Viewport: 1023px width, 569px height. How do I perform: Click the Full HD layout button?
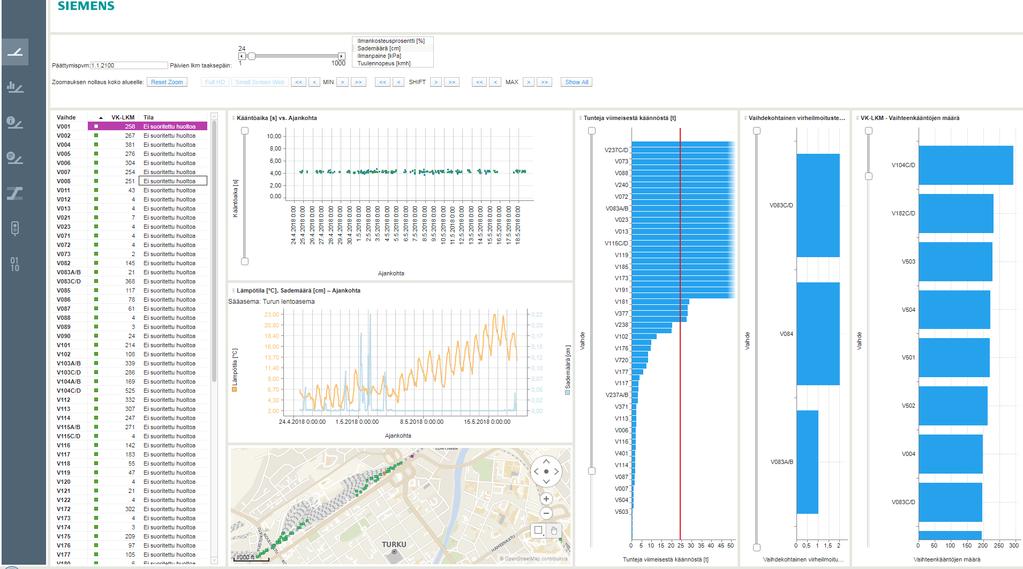click(215, 82)
